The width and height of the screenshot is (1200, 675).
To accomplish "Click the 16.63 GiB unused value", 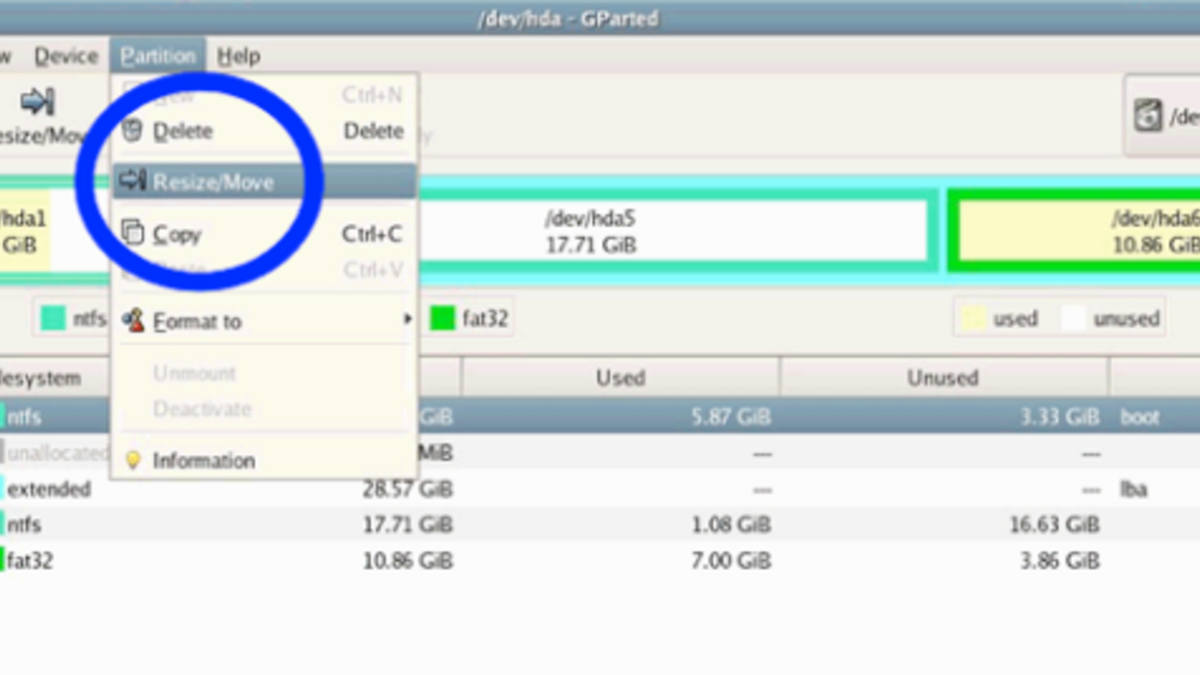I will pyautogui.click(x=1055, y=525).
